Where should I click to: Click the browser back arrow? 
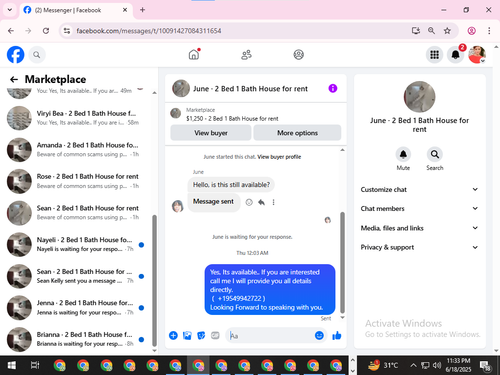click(11, 31)
